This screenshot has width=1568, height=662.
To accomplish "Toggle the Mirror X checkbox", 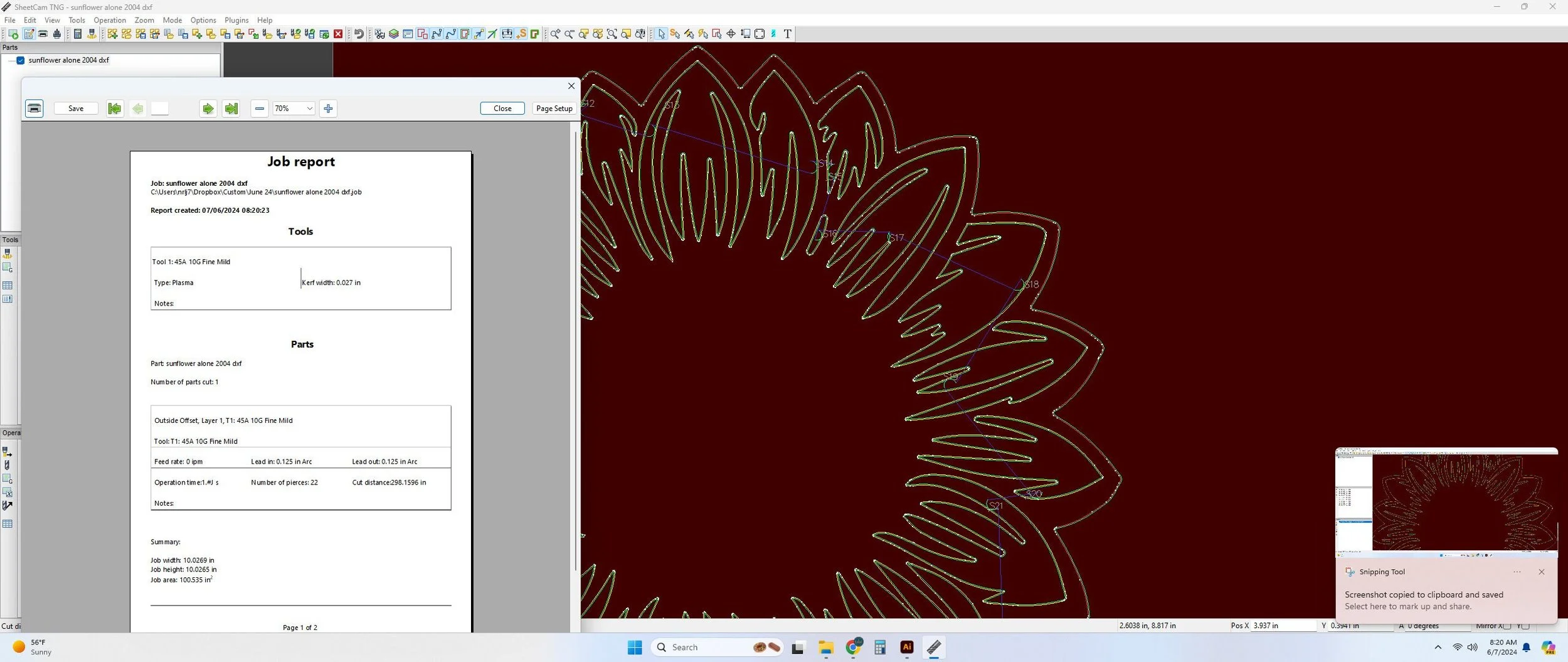I will (x=1507, y=626).
